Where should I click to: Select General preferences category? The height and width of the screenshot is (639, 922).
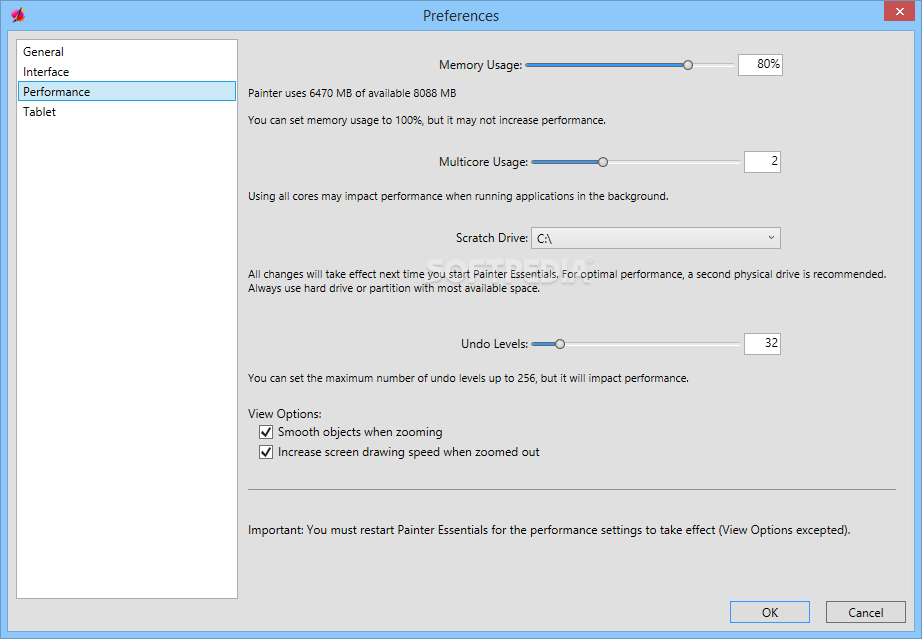[44, 52]
